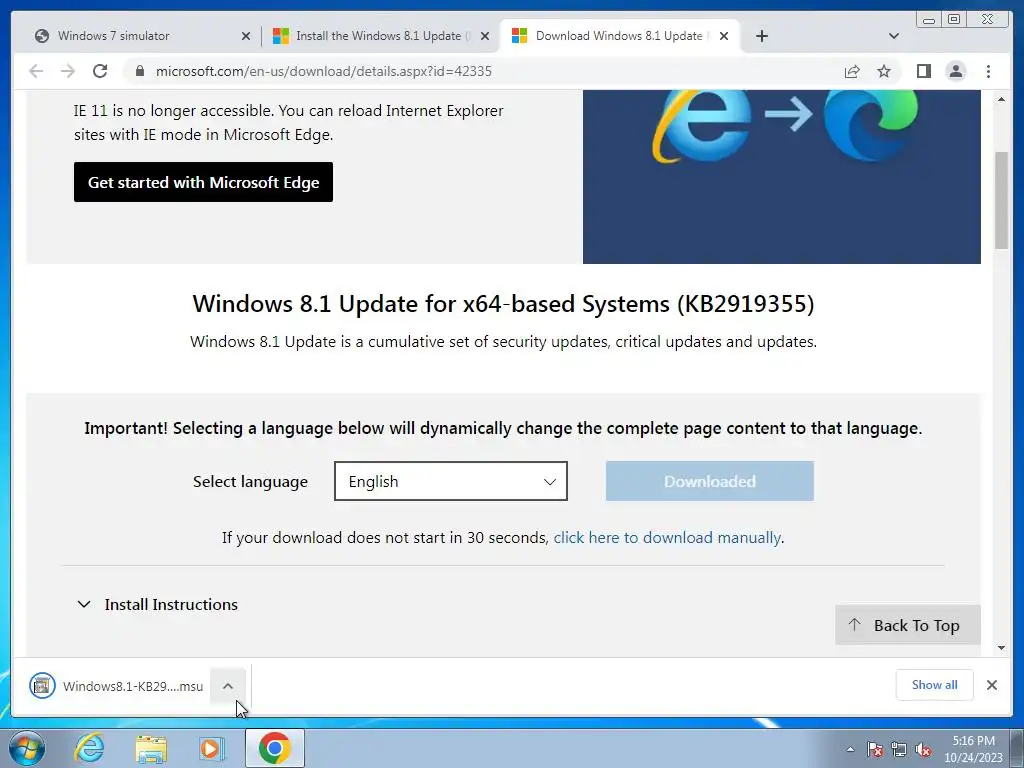Click Back To Top button
The width and height of the screenshot is (1024, 768).
point(908,625)
